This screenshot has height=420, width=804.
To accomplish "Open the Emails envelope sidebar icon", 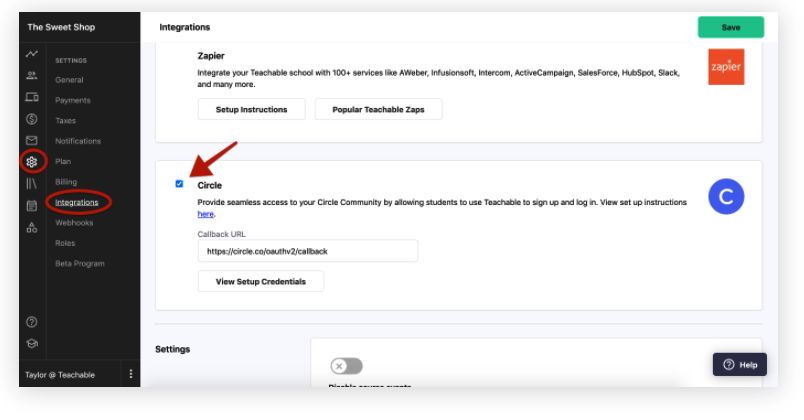I will 32,141.
